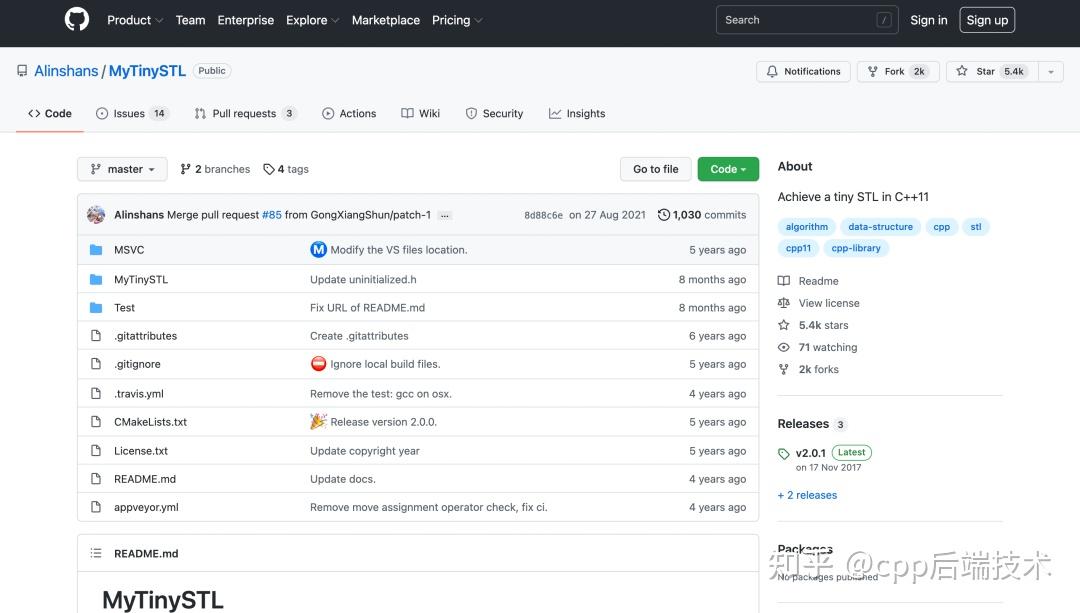Screen dimensions: 1080x613
Task: Open the Explore dropdown menu
Action: [313, 20]
